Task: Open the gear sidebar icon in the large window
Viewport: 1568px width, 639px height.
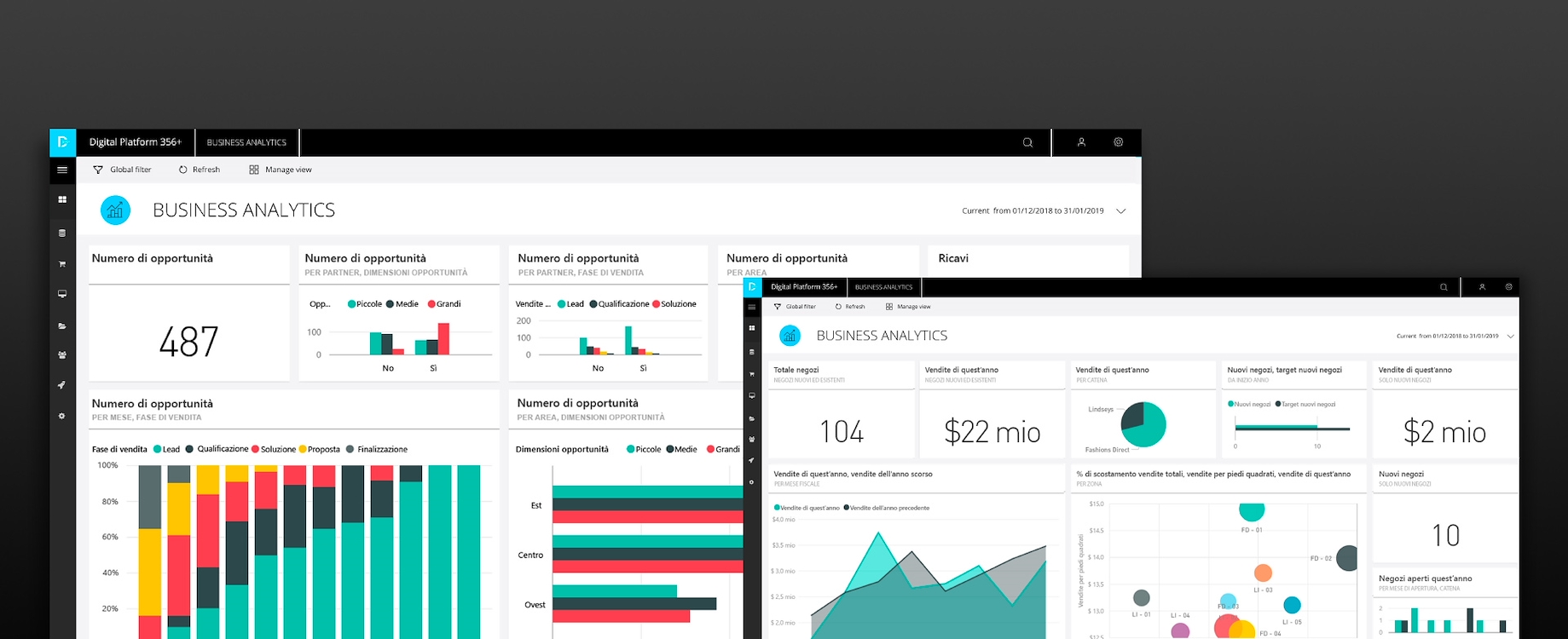Action: [62, 416]
